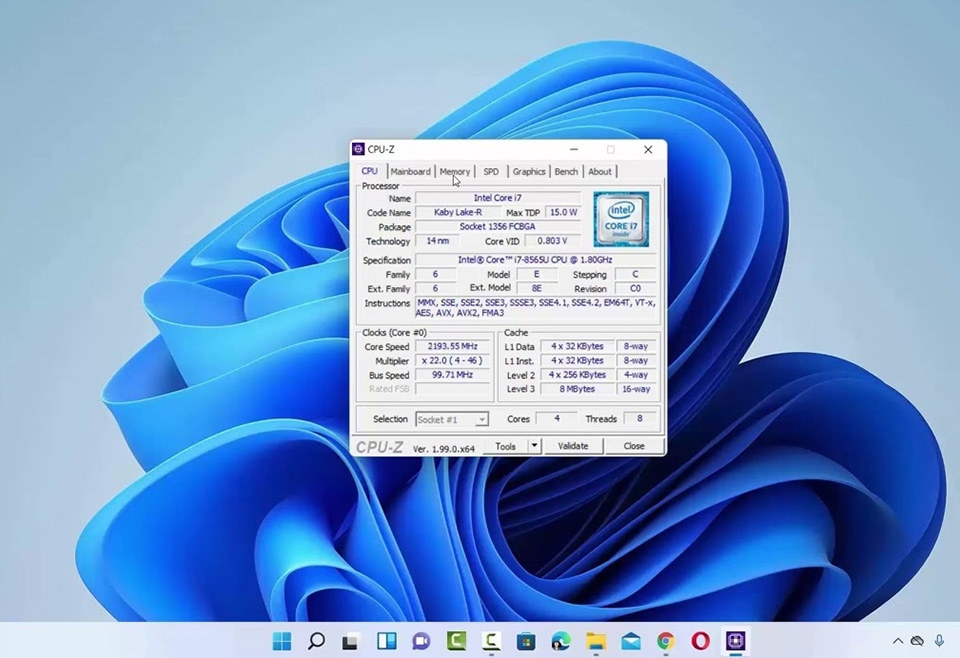Click the Technology 14 nm value
Viewport: 960px width, 658px height.
coord(437,241)
